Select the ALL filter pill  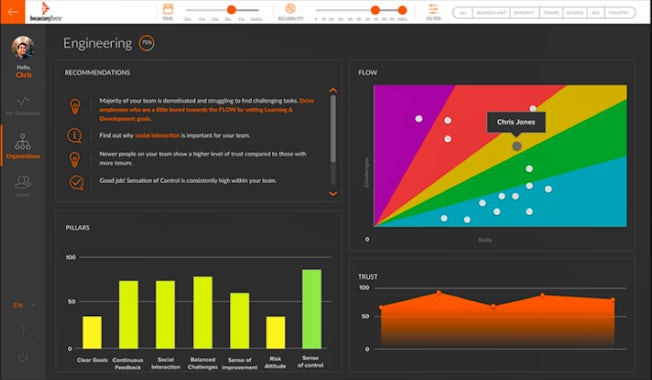tap(463, 13)
